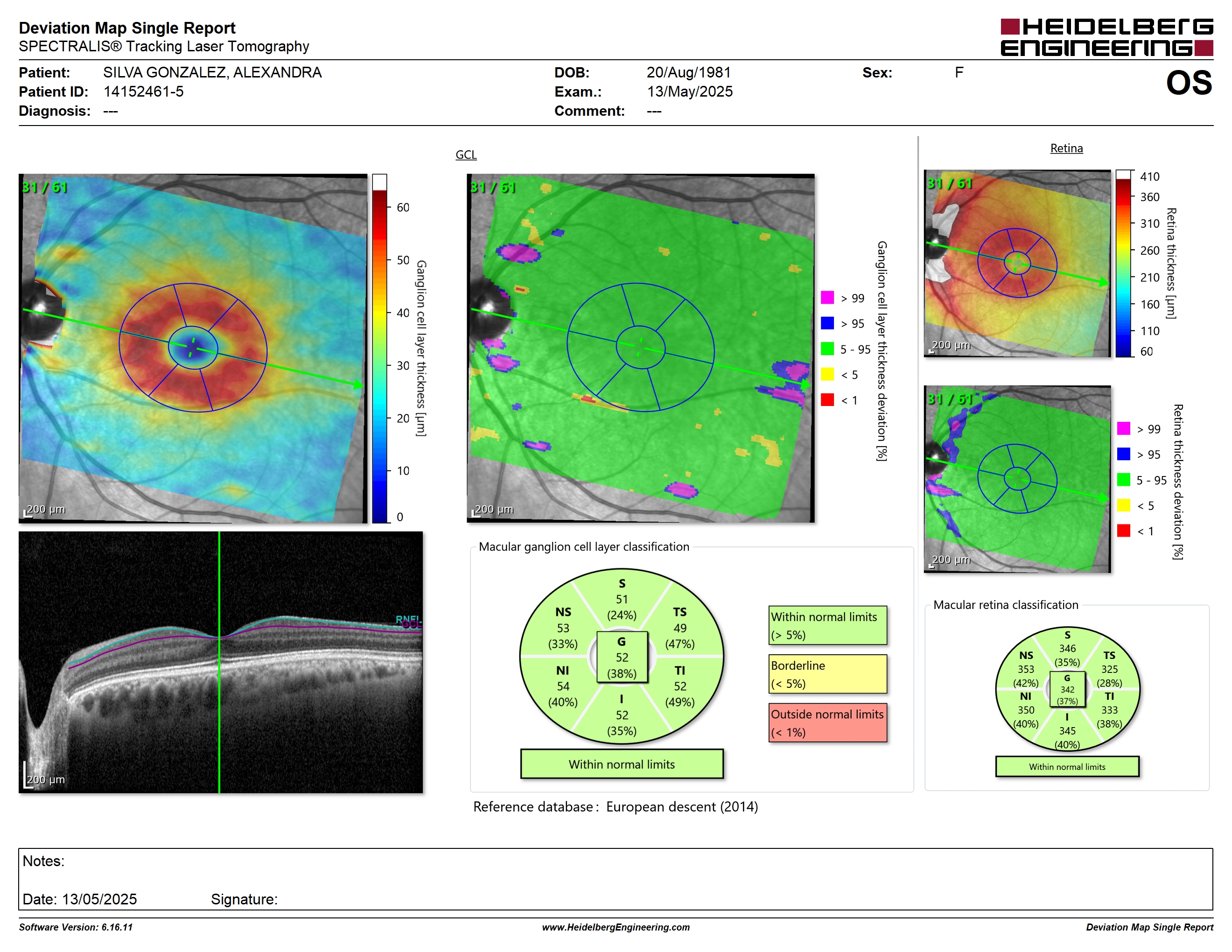The image size is (1232, 952).
Task: Open the retina thickness deviation map
Action: coord(1017,479)
